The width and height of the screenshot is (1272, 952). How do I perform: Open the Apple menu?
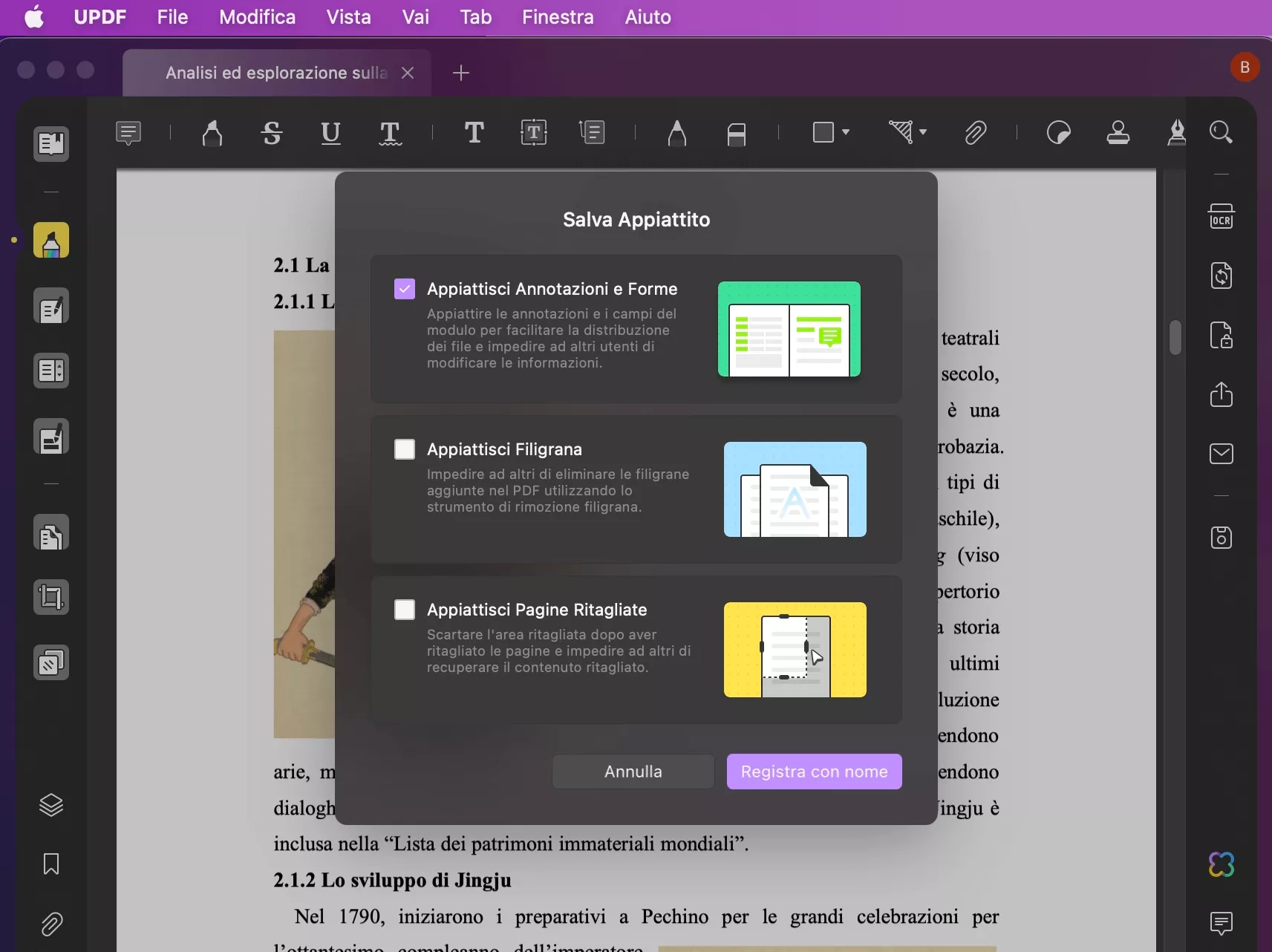[x=34, y=17]
